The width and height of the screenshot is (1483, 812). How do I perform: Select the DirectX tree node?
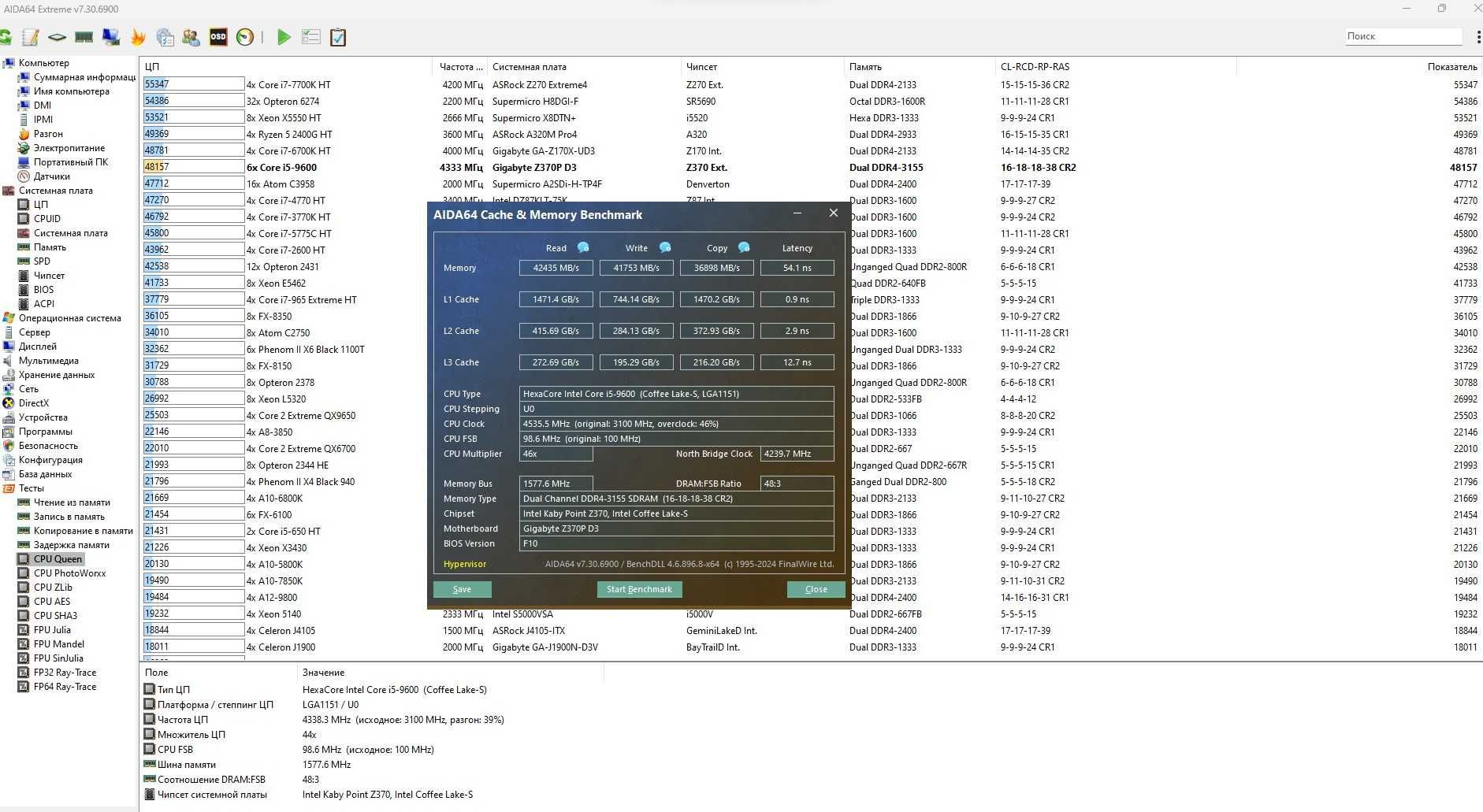(x=33, y=403)
